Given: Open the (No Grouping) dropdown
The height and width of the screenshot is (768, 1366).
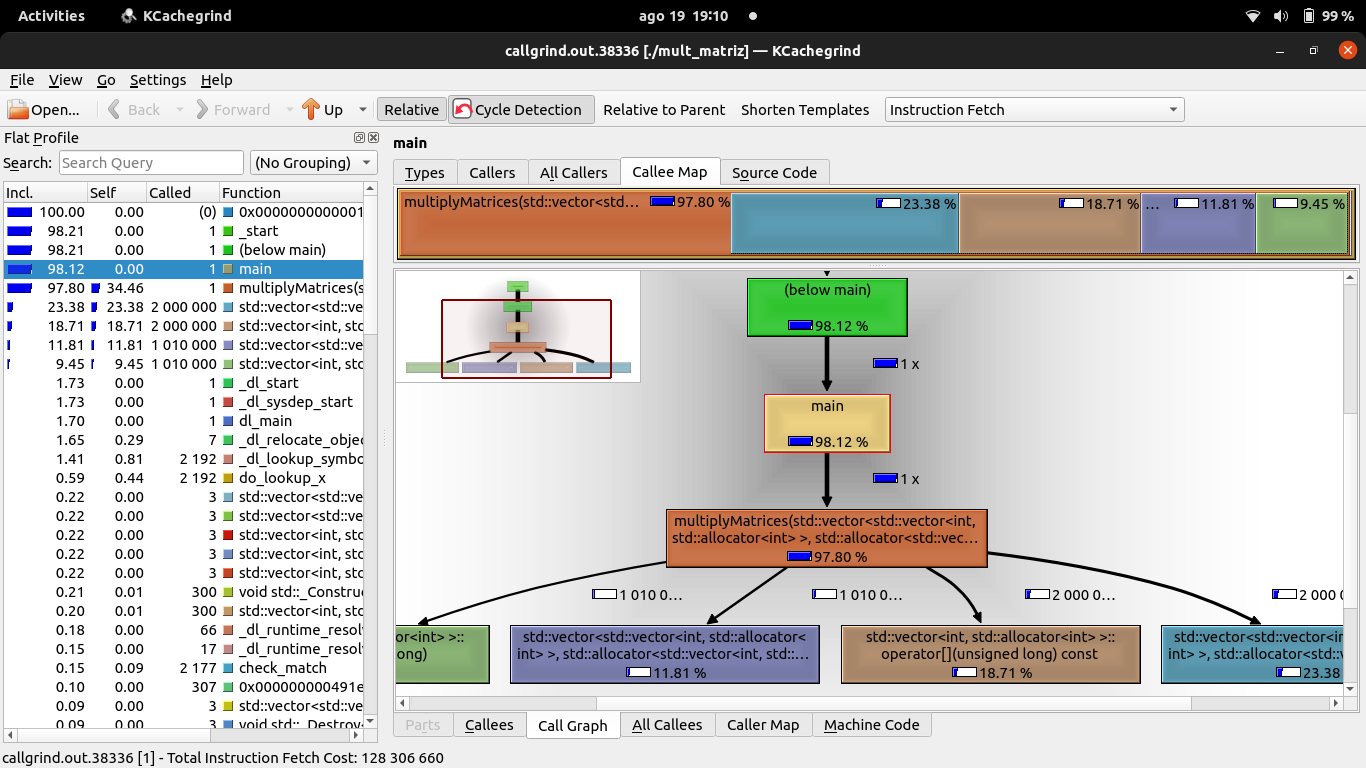Looking at the screenshot, I should click(x=314, y=163).
